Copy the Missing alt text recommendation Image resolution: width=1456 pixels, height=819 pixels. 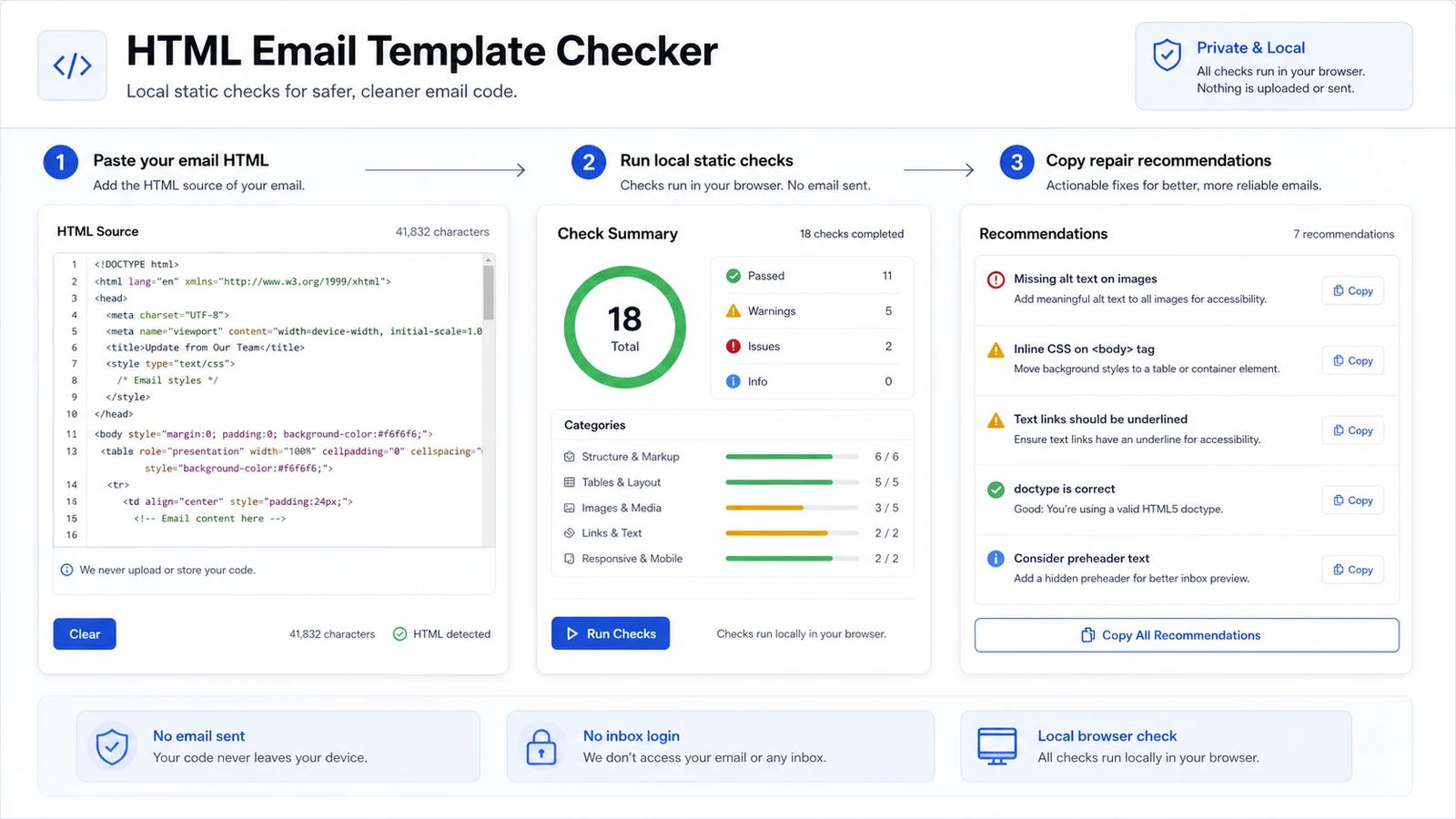(x=1353, y=291)
